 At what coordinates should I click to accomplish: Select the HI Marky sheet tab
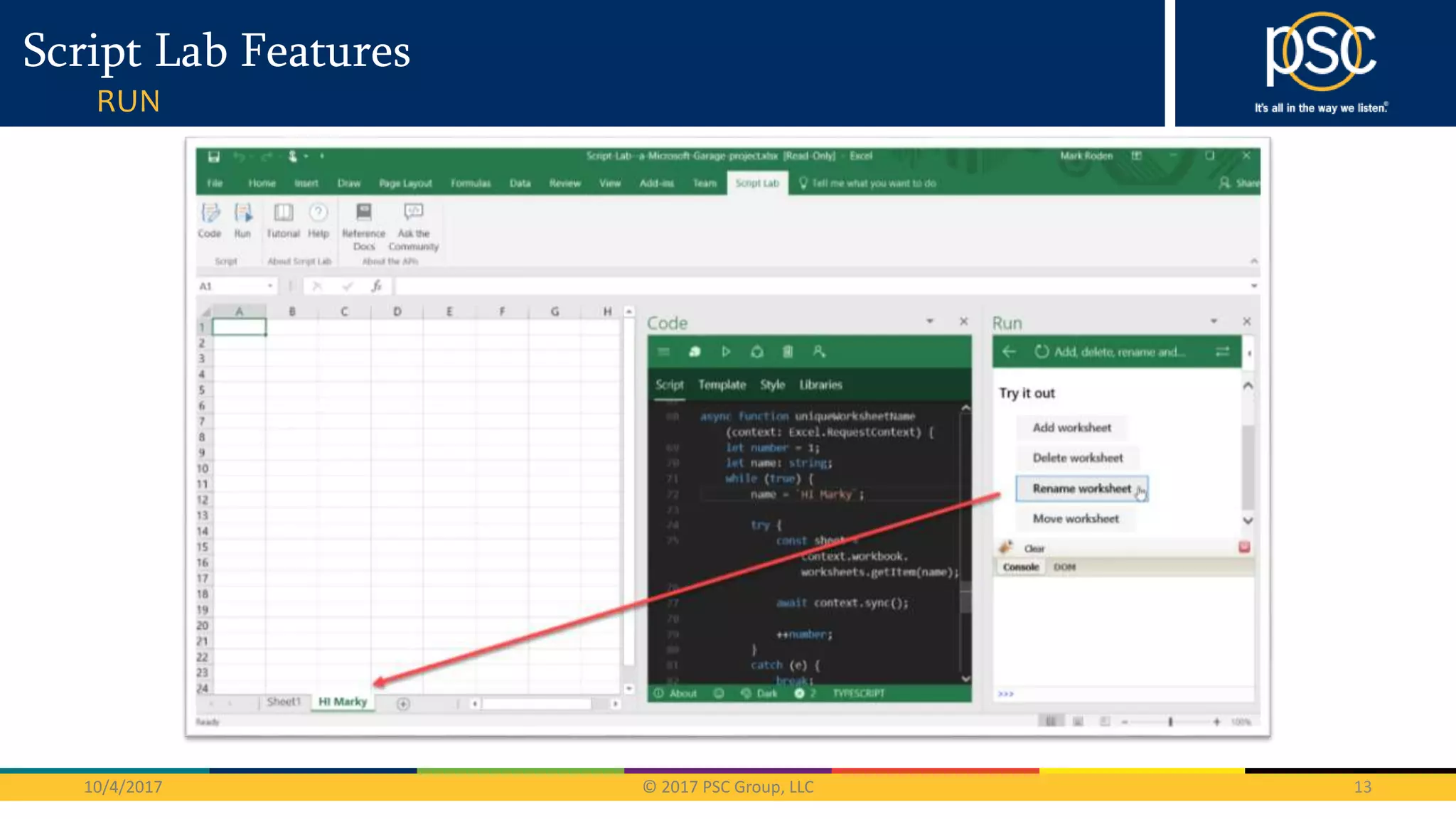(343, 702)
